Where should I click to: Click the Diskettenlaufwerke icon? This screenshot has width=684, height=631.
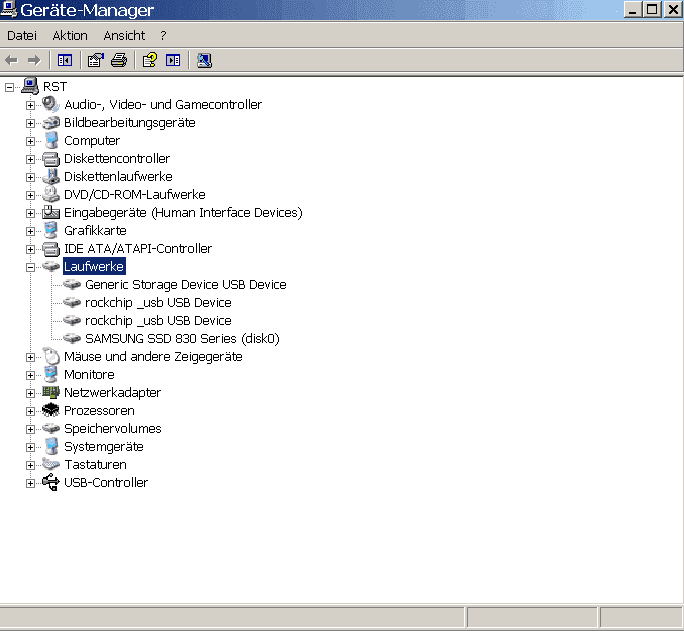51,177
